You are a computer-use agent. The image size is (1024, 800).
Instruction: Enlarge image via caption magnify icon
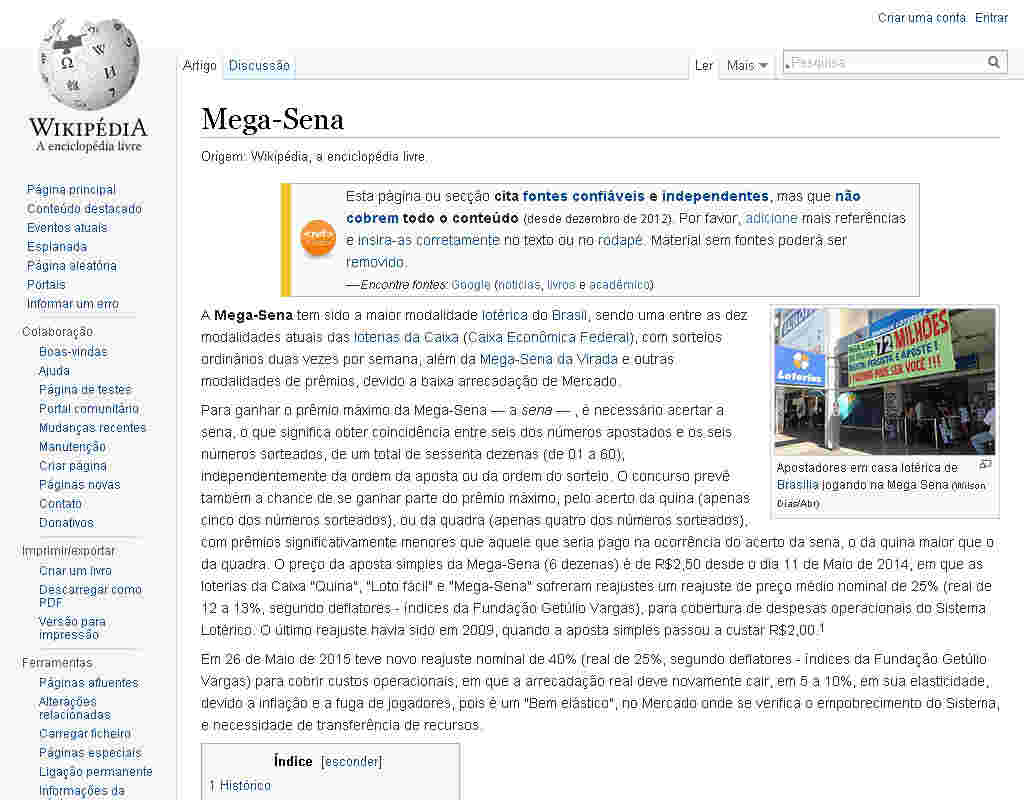pos(985,464)
